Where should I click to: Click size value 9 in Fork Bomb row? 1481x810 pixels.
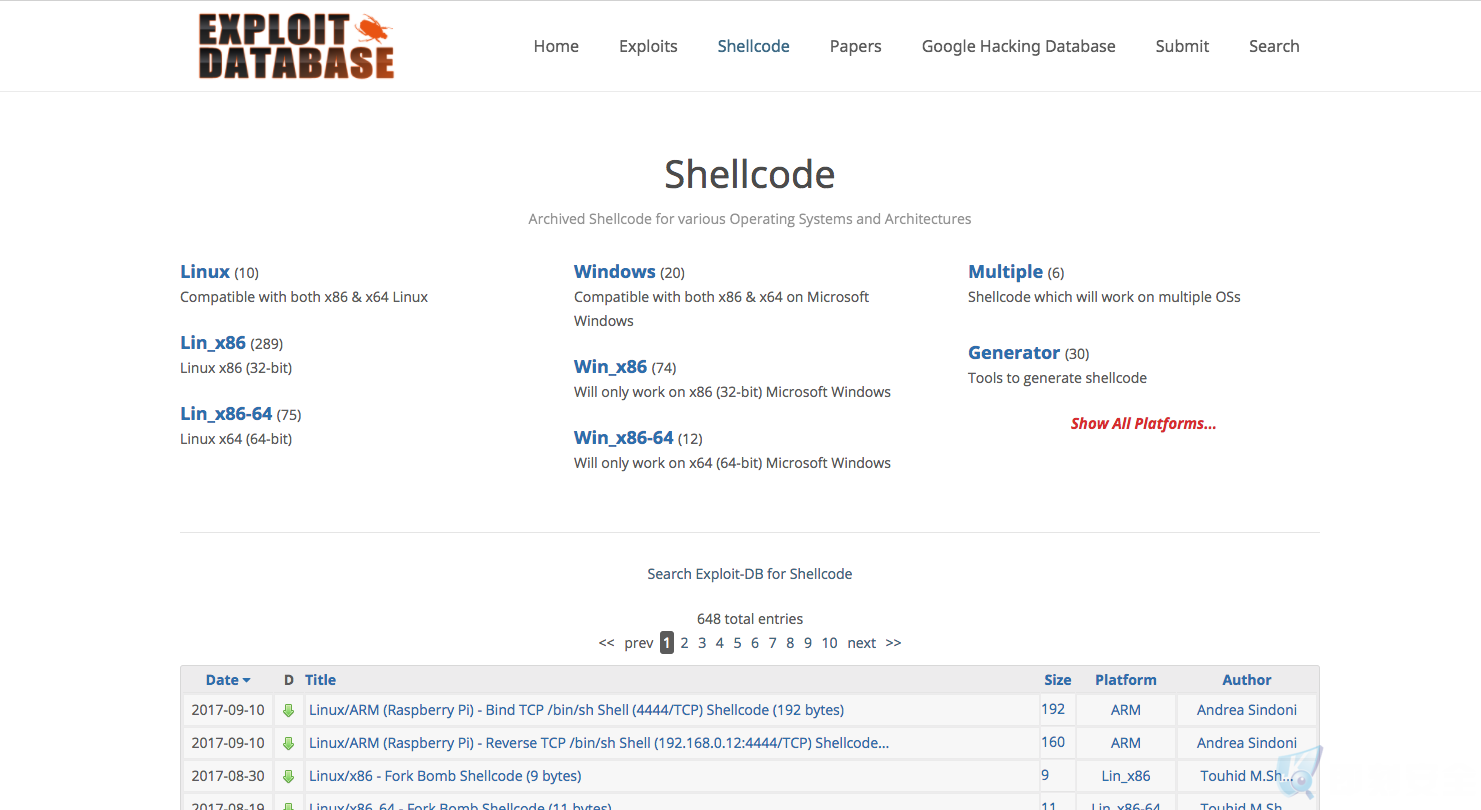click(1045, 775)
